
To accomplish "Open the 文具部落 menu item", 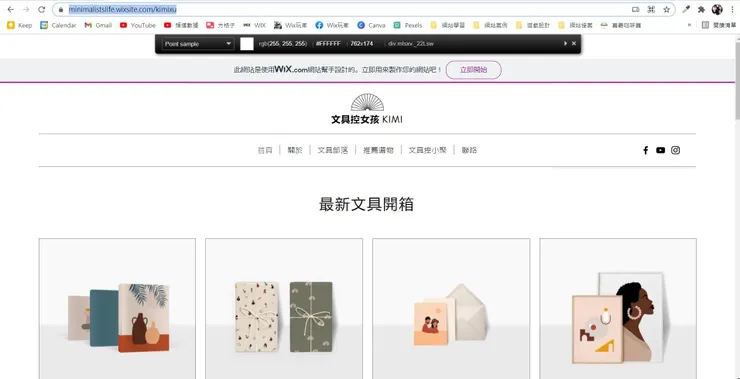I will (x=333, y=150).
